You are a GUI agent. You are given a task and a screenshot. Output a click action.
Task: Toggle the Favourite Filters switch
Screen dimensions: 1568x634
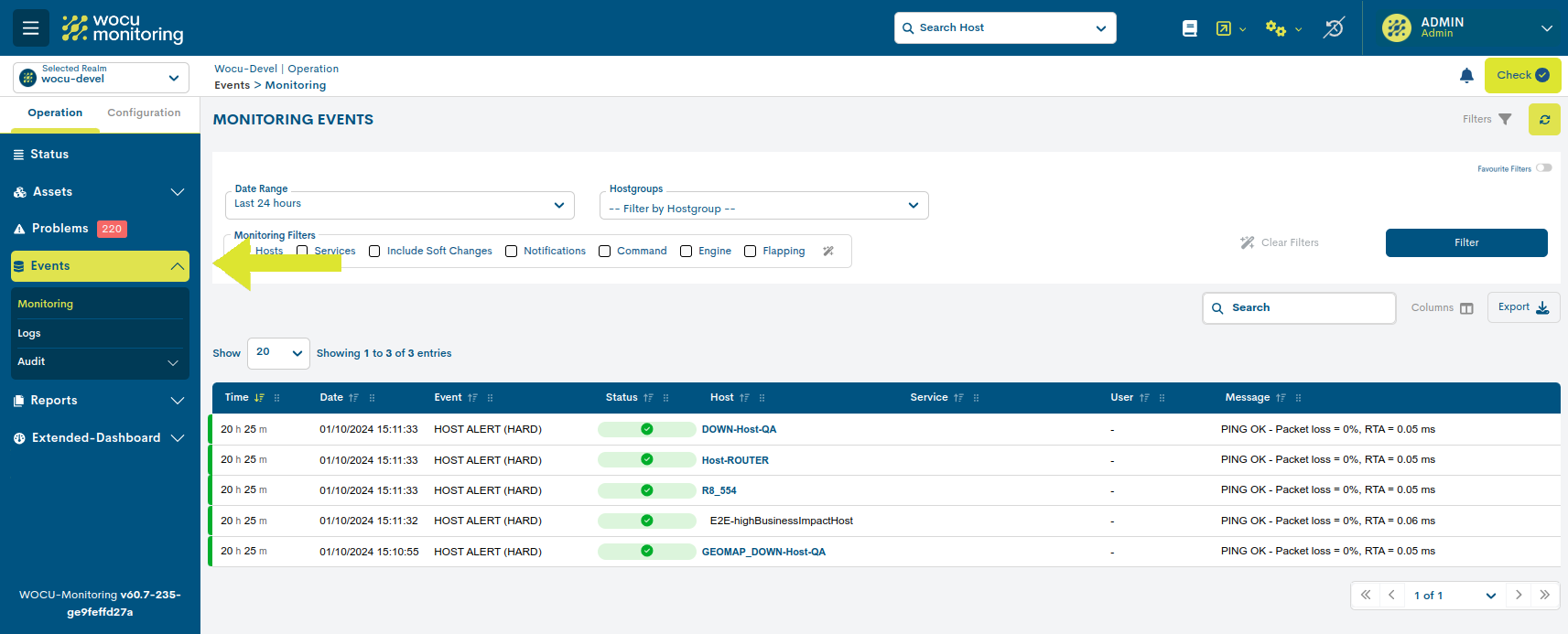(x=1543, y=168)
